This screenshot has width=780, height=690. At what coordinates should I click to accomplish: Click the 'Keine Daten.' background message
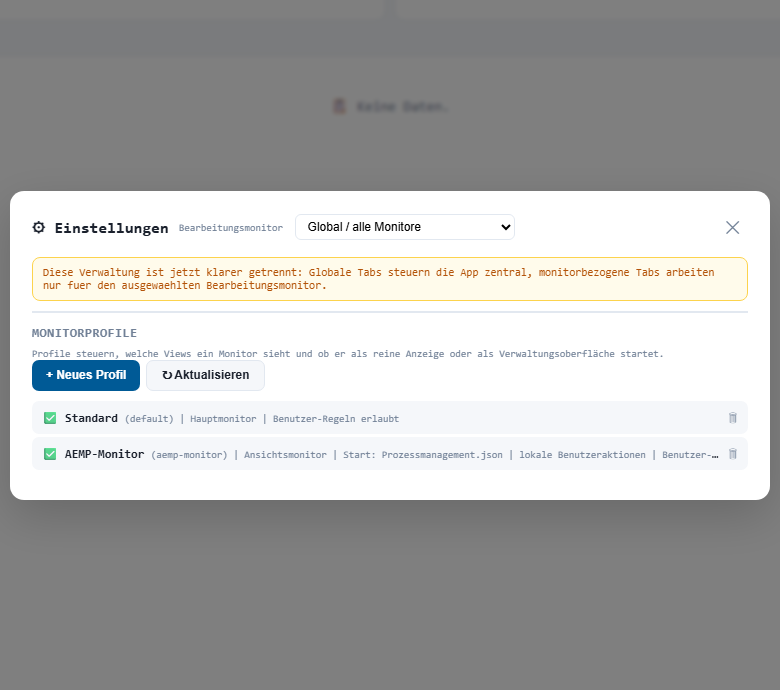coord(402,106)
